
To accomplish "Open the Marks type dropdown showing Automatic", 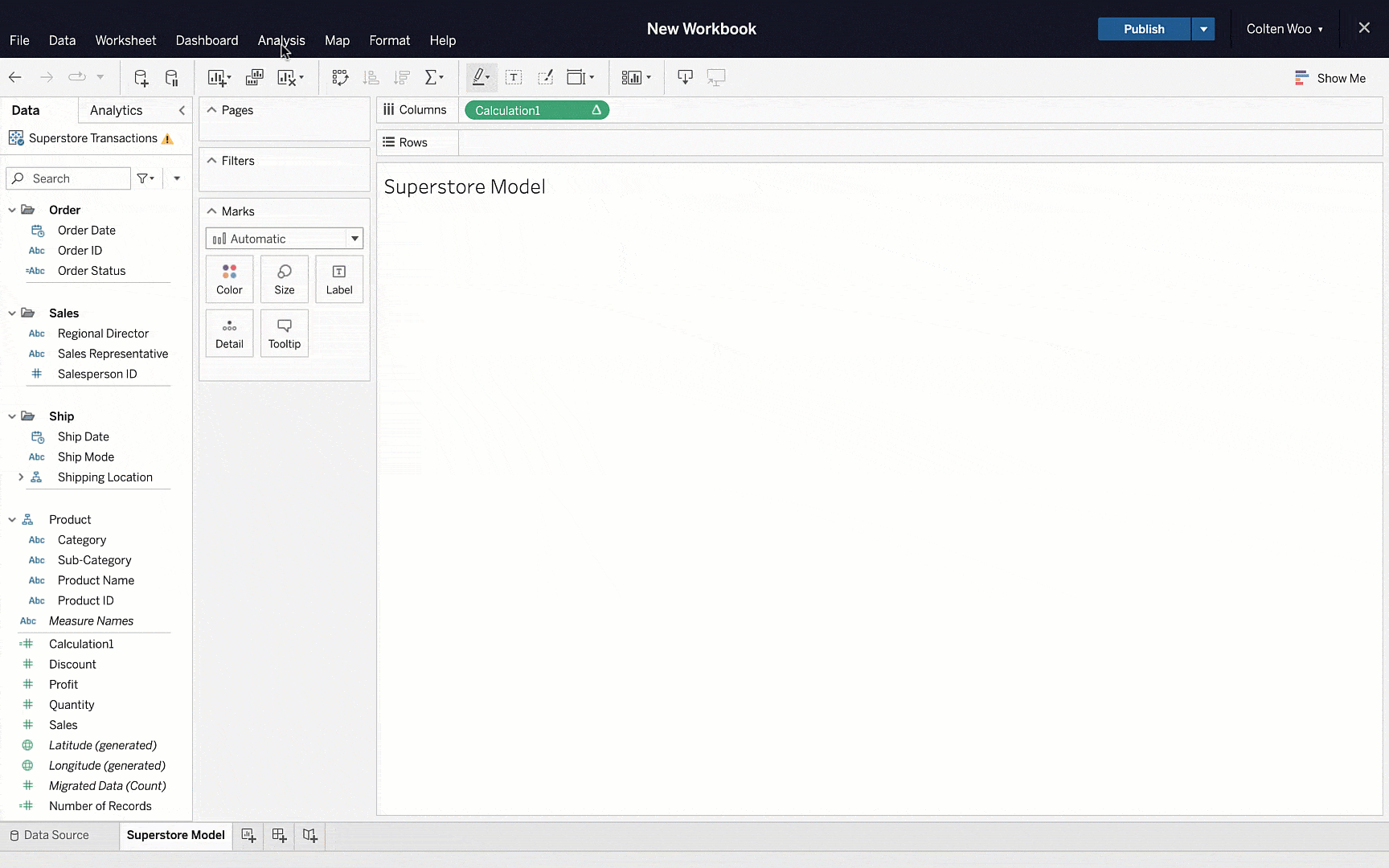I will (x=354, y=238).
